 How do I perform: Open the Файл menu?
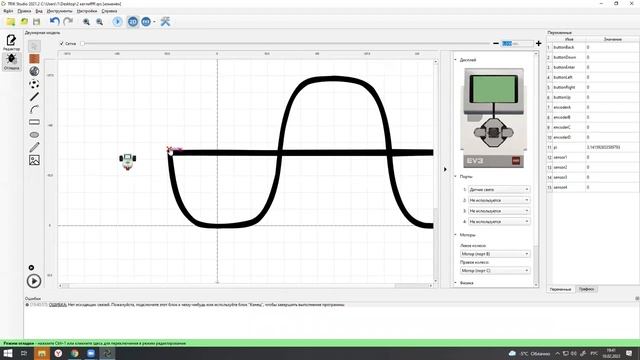[8, 11]
